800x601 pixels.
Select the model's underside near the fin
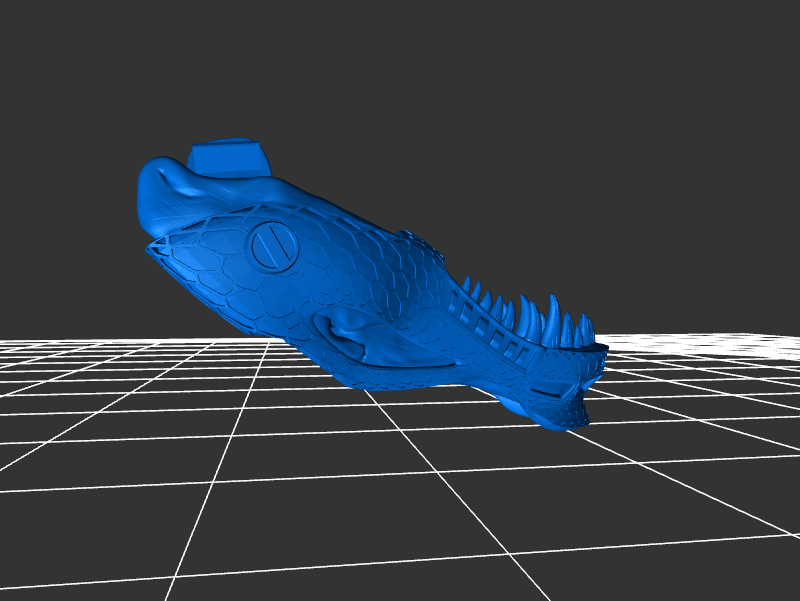pyautogui.click(x=390, y=374)
